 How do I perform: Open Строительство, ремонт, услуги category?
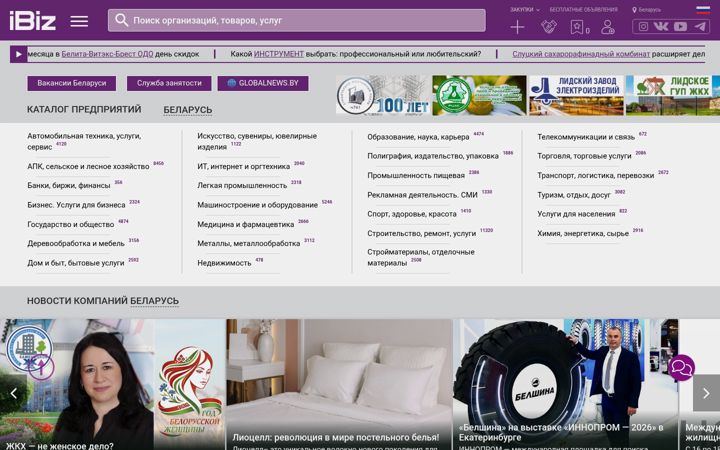[422, 233]
